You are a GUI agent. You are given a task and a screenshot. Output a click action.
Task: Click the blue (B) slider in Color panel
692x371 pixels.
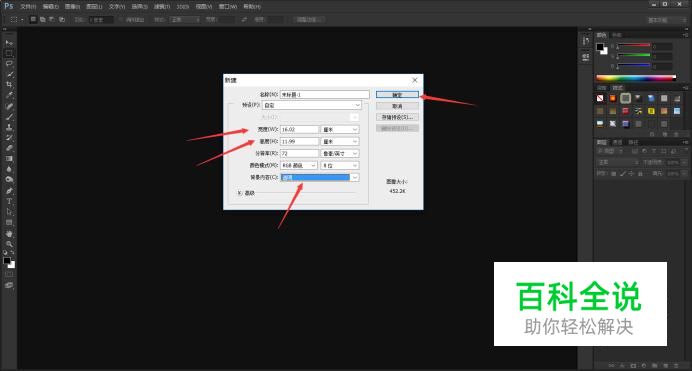(x=634, y=66)
